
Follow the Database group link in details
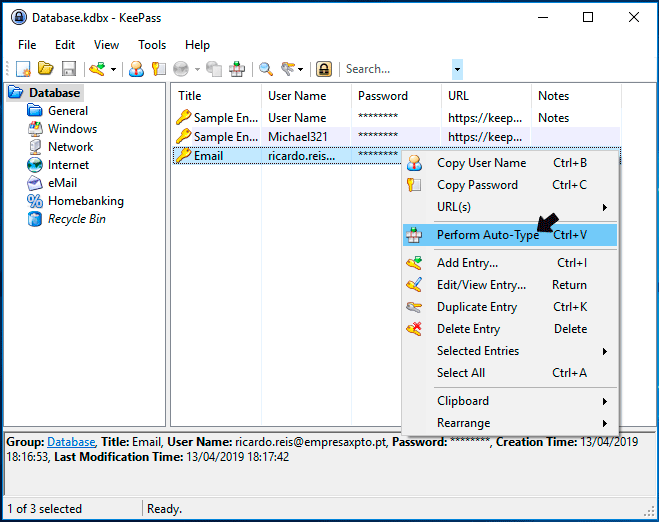tap(71, 442)
